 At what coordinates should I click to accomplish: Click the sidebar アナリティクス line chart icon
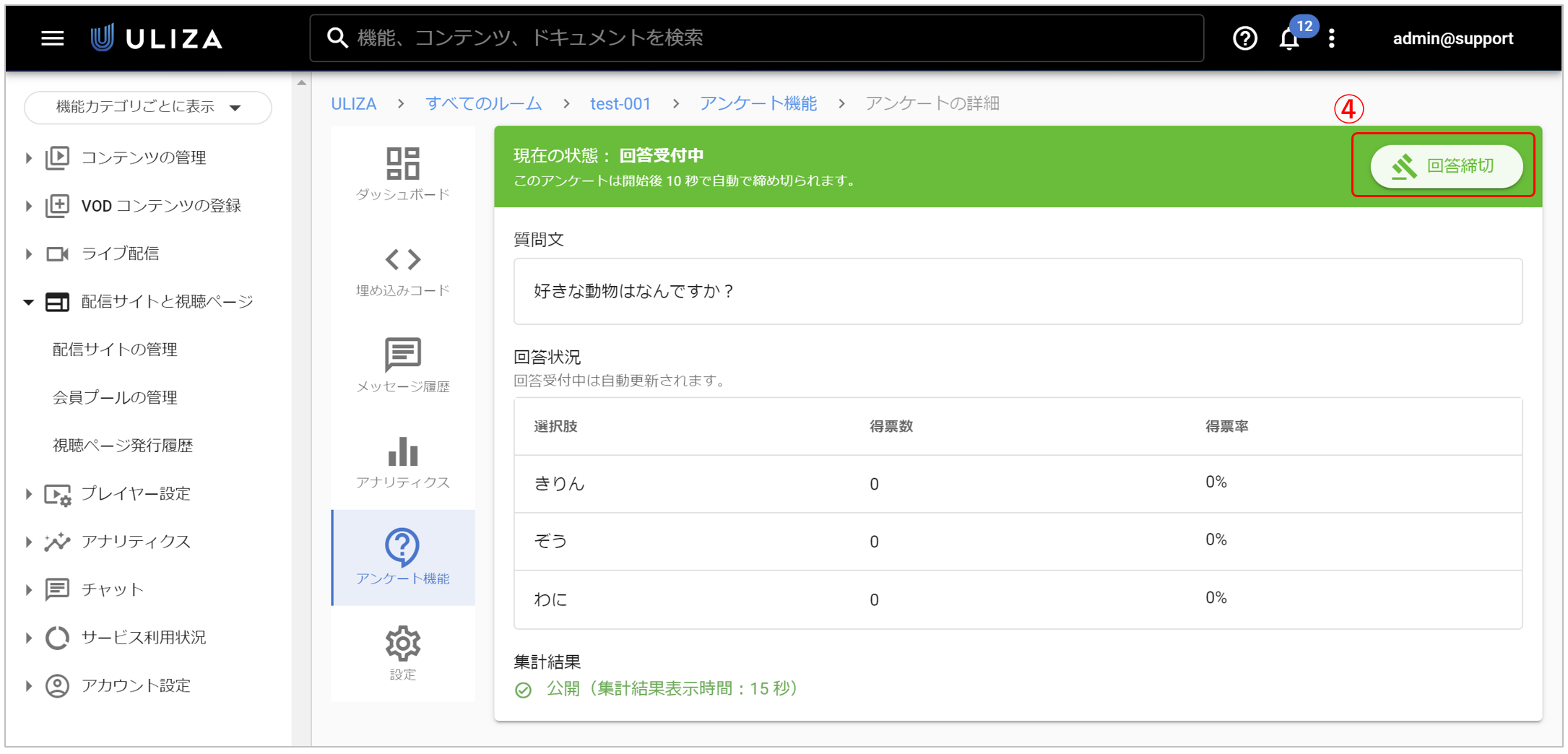(x=58, y=542)
